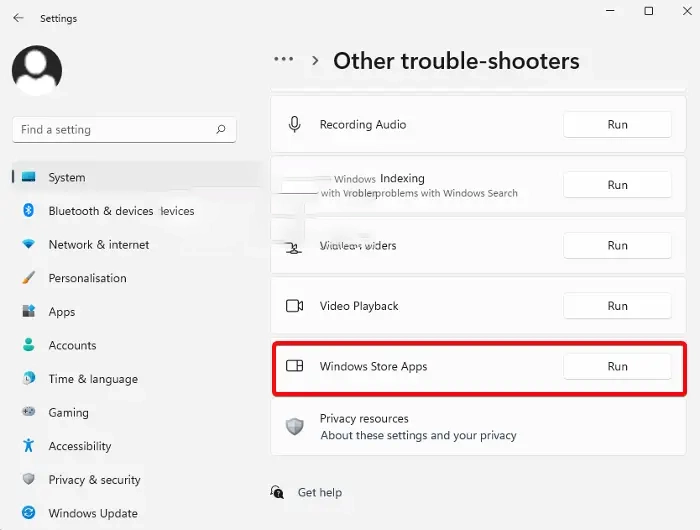Click the Privacy resources shield icon

click(295, 427)
